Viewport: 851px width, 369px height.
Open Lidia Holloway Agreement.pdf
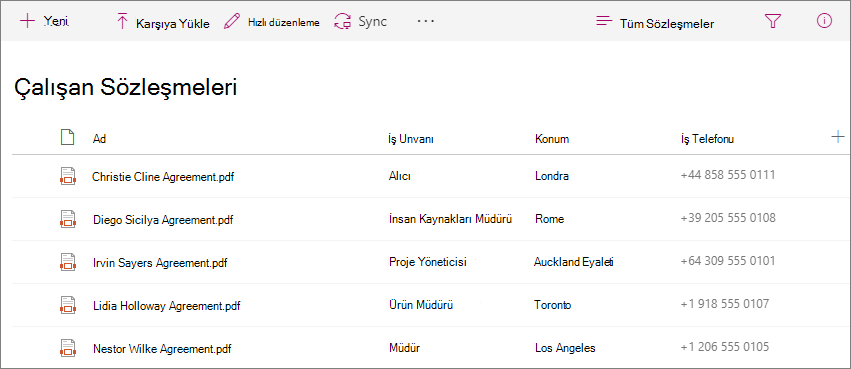tap(167, 306)
